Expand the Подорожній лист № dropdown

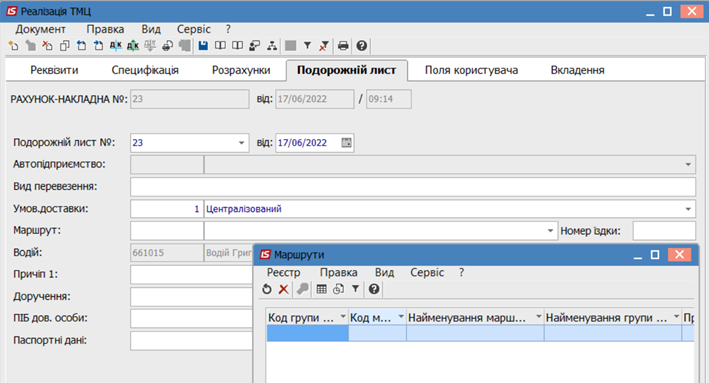pos(241,143)
